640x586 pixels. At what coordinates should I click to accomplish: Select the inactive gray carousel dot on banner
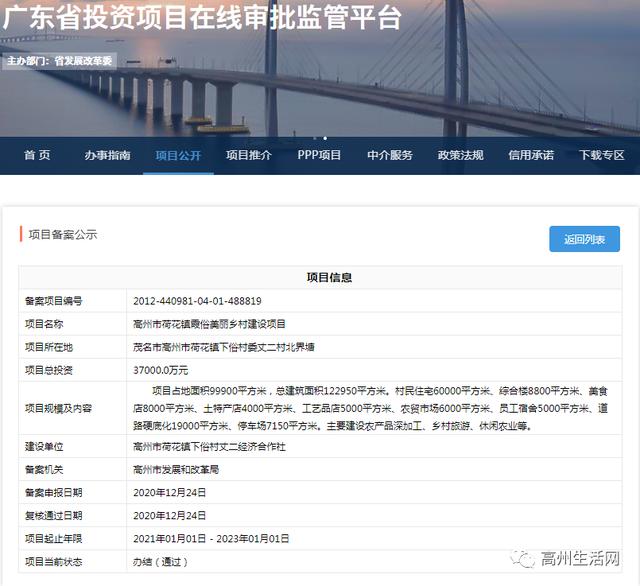point(315,138)
